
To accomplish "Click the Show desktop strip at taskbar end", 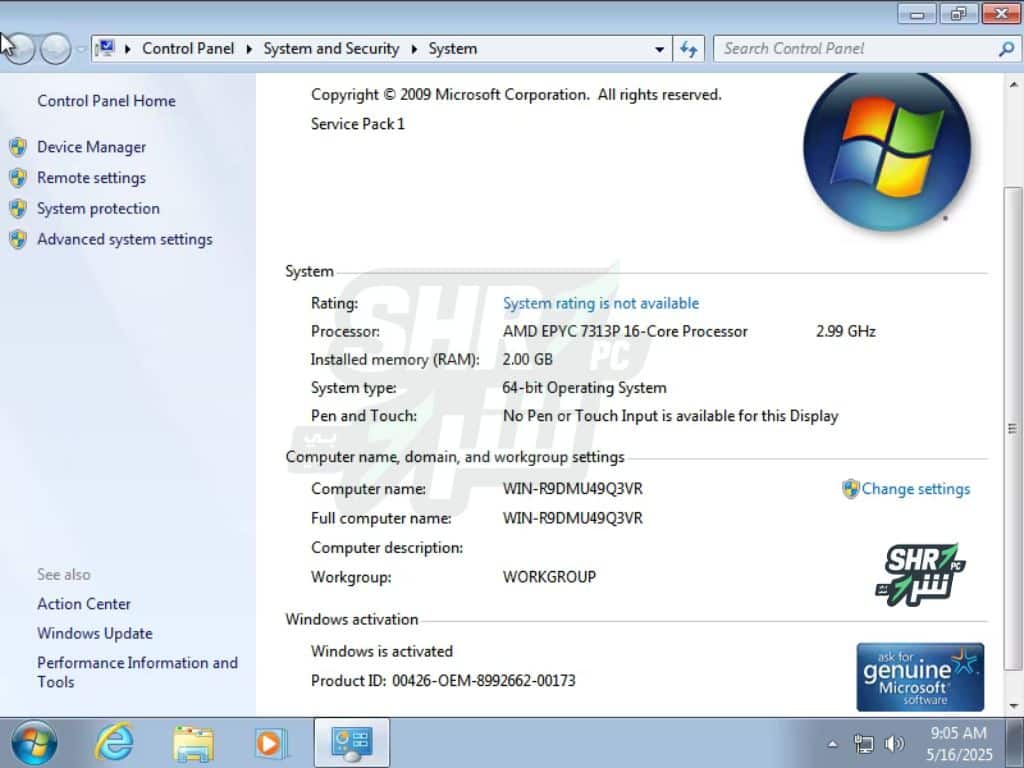I will coord(1017,743).
